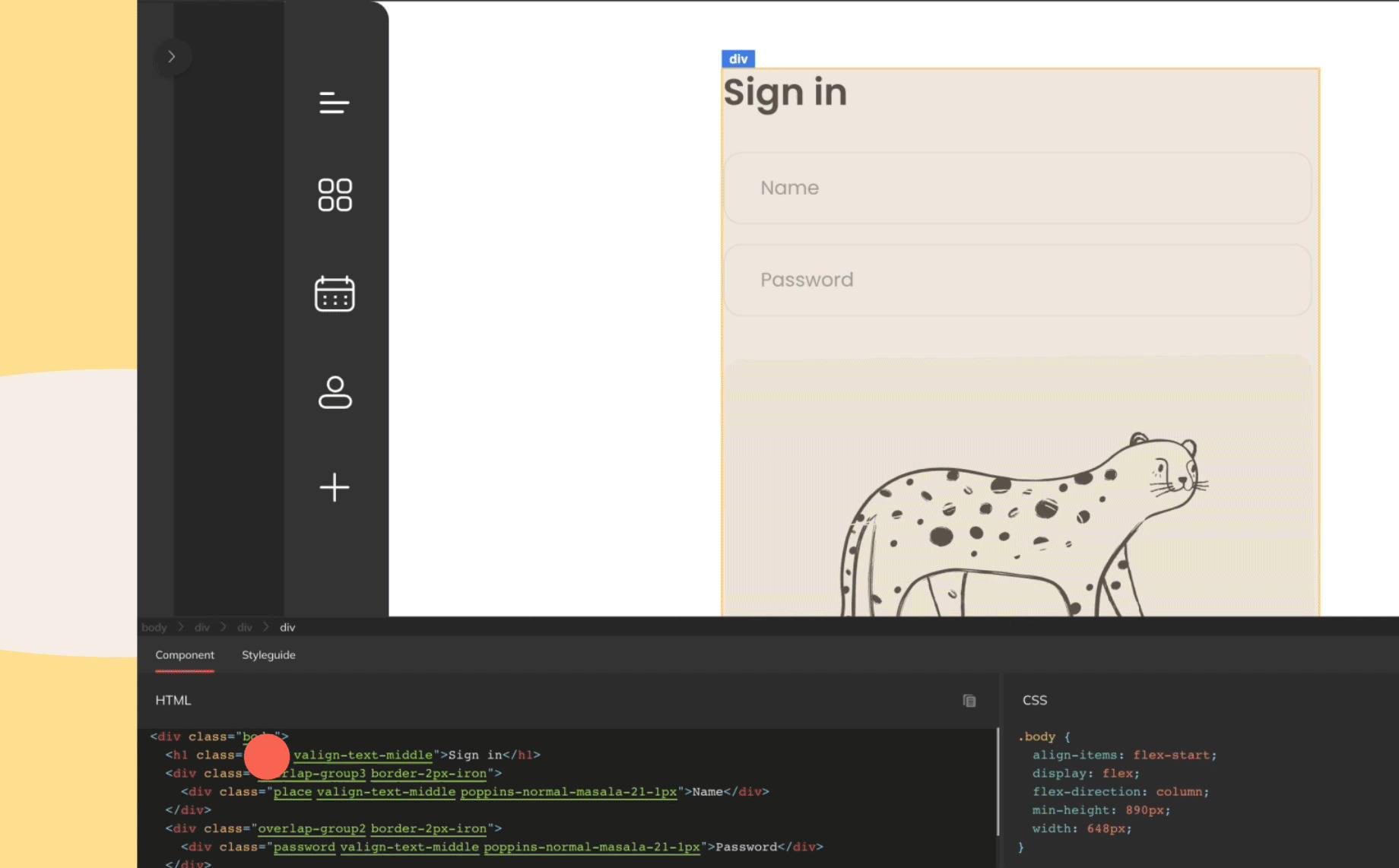Select the user profile icon
The width and height of the screenshot is (1399, 868).
[x=335, y=392]
